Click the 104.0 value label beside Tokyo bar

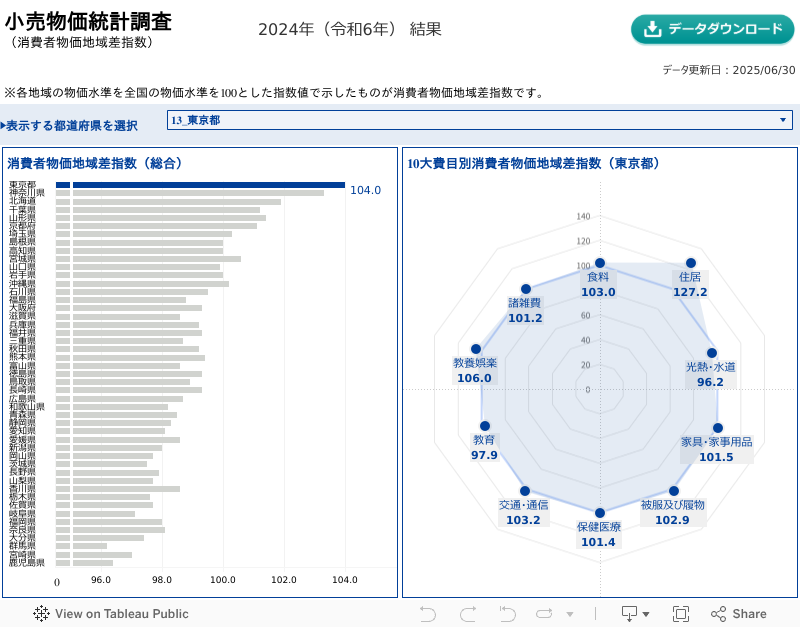coord(365,190)
